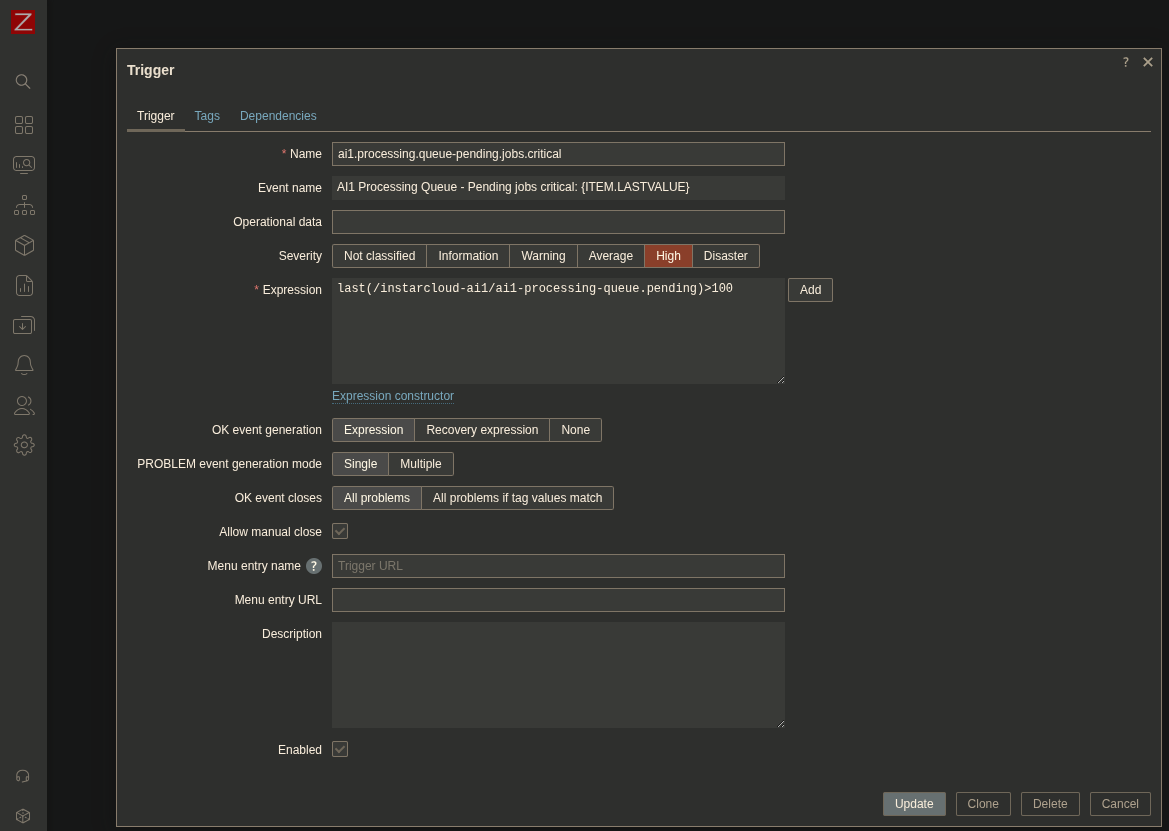Click the Update button
Image resolution: width=1169 pixels, height=831 pixels.
(914, 803)
